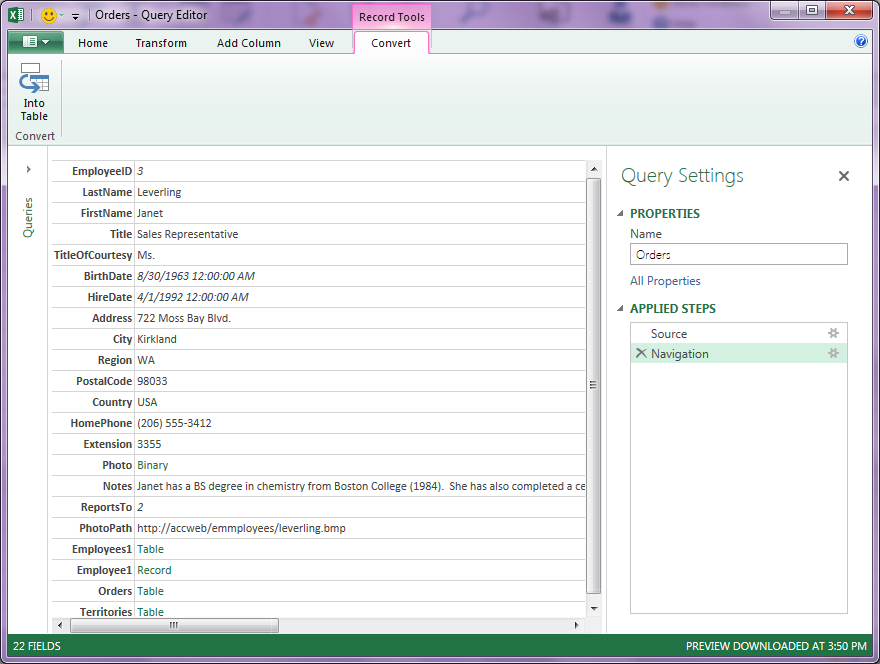This screenshot has width=880, height=664.
Task: Click the horizontal scrollbar thumb
Action: (x=174, y=625)
